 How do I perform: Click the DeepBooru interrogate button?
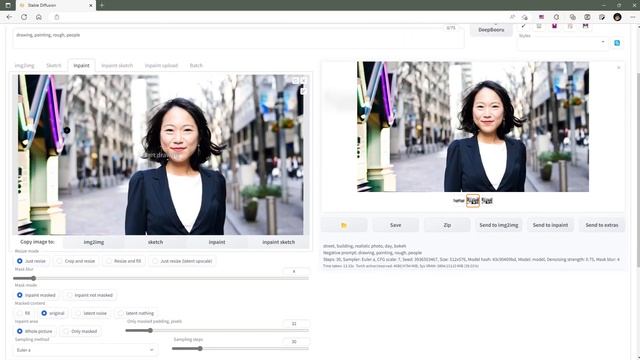click(491, 30)
